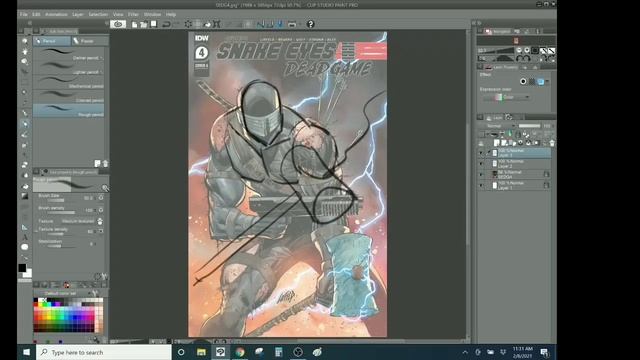Select the Airbrush tool
Screen dimensions: 640x360
point(24,145)
